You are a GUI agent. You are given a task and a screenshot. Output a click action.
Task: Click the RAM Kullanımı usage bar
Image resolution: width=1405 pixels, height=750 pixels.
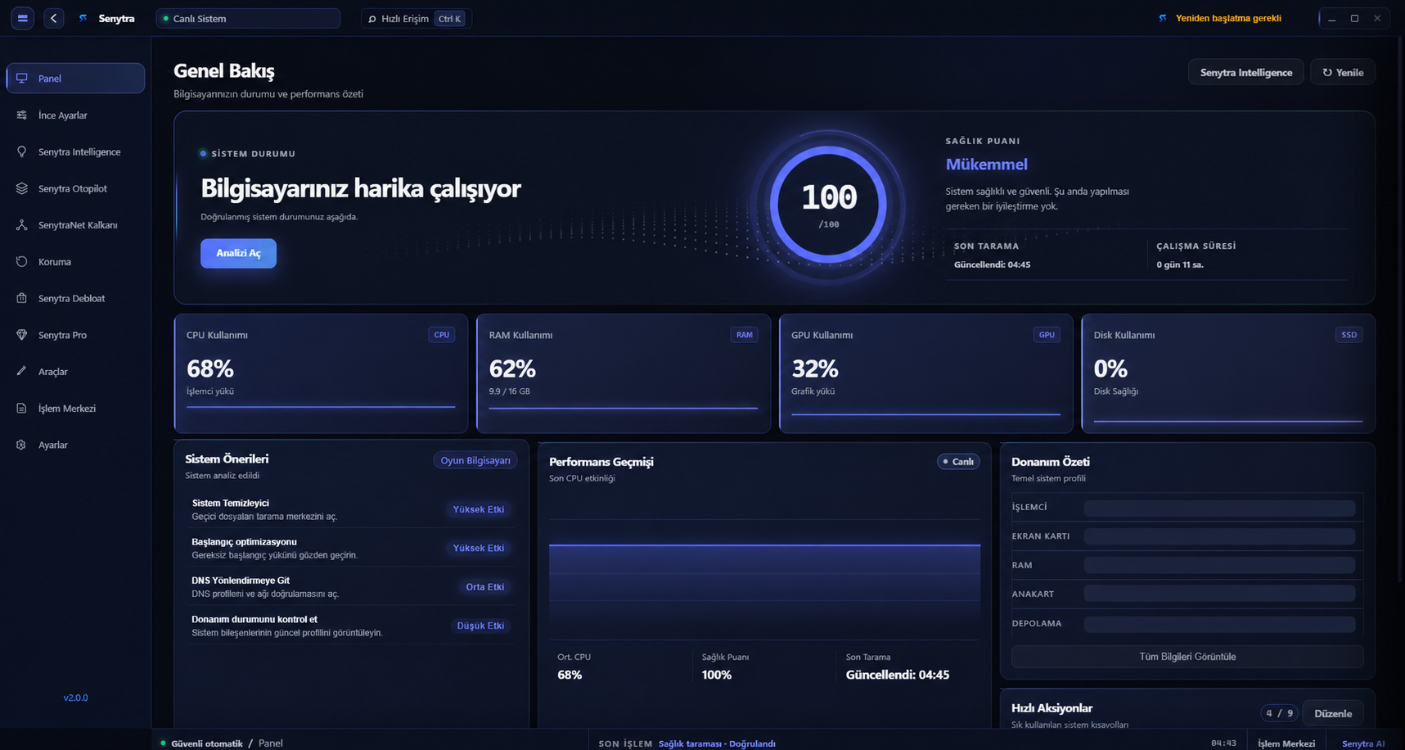pos(623,408)
